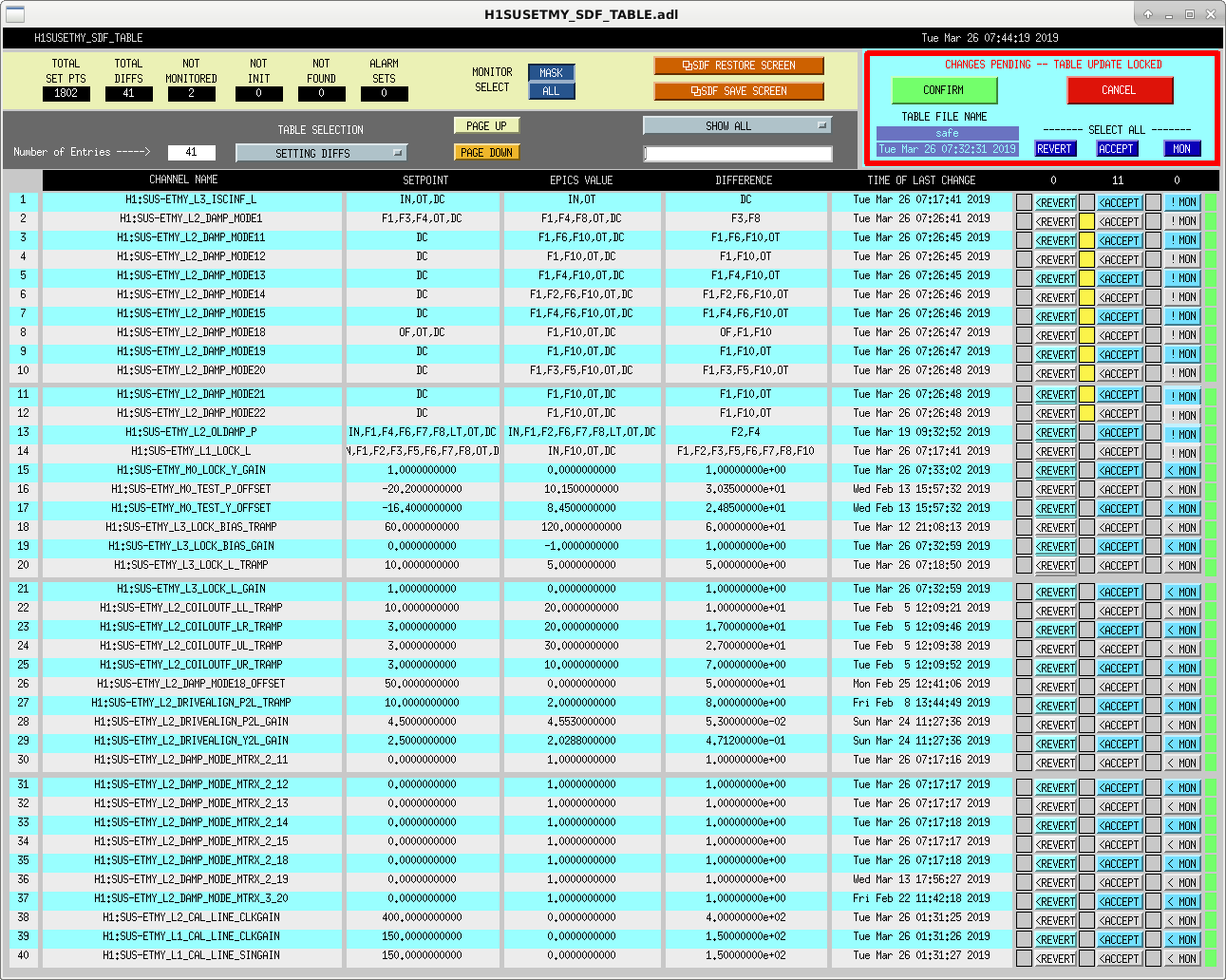Confirm pending changes with green CONFIRM button
The height and width of the screenshot is (980, 1226).
pos(944,90)
